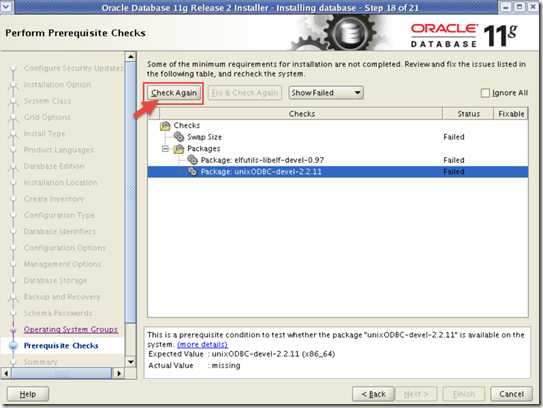The height and width of the screenshot is (408, 543).
Task: Select the Swap Size check row
Action: pos(338,137)
